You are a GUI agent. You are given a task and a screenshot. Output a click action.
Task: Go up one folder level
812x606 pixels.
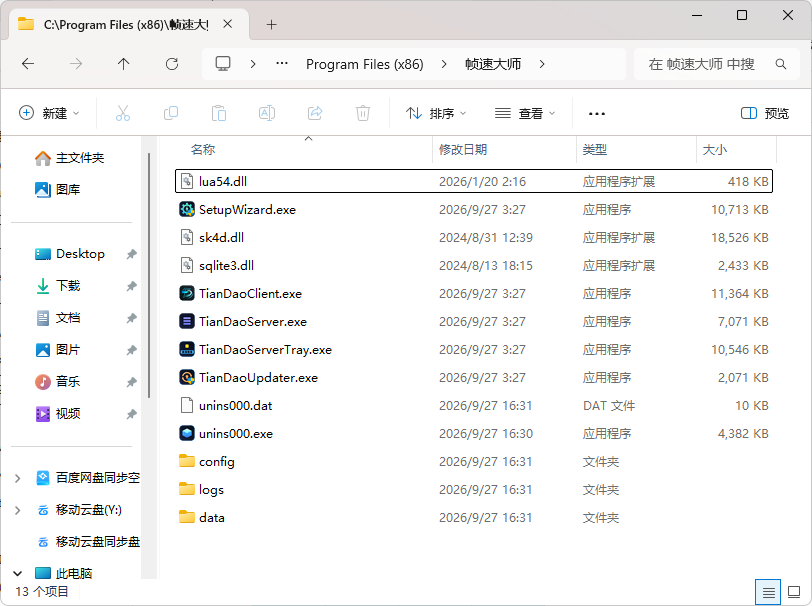[x=123, y=64]
